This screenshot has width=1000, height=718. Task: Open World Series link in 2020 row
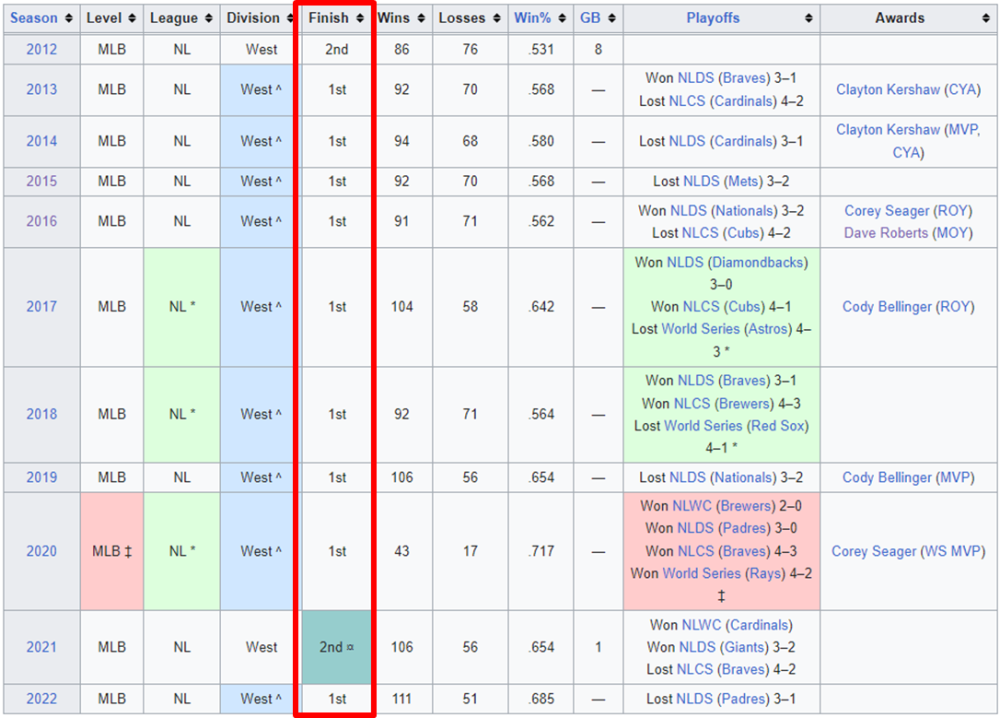(702, 574)
